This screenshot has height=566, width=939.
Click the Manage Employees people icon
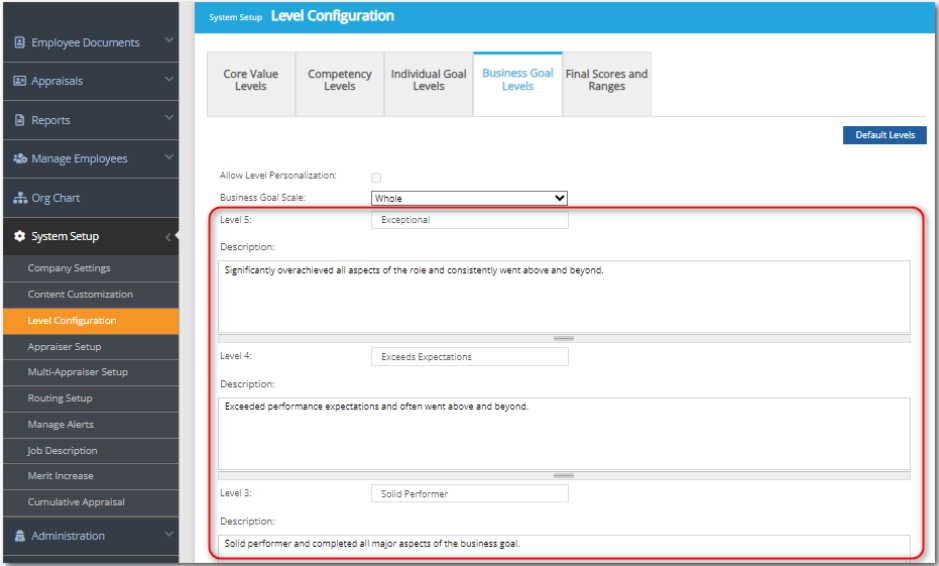[20, 159]
